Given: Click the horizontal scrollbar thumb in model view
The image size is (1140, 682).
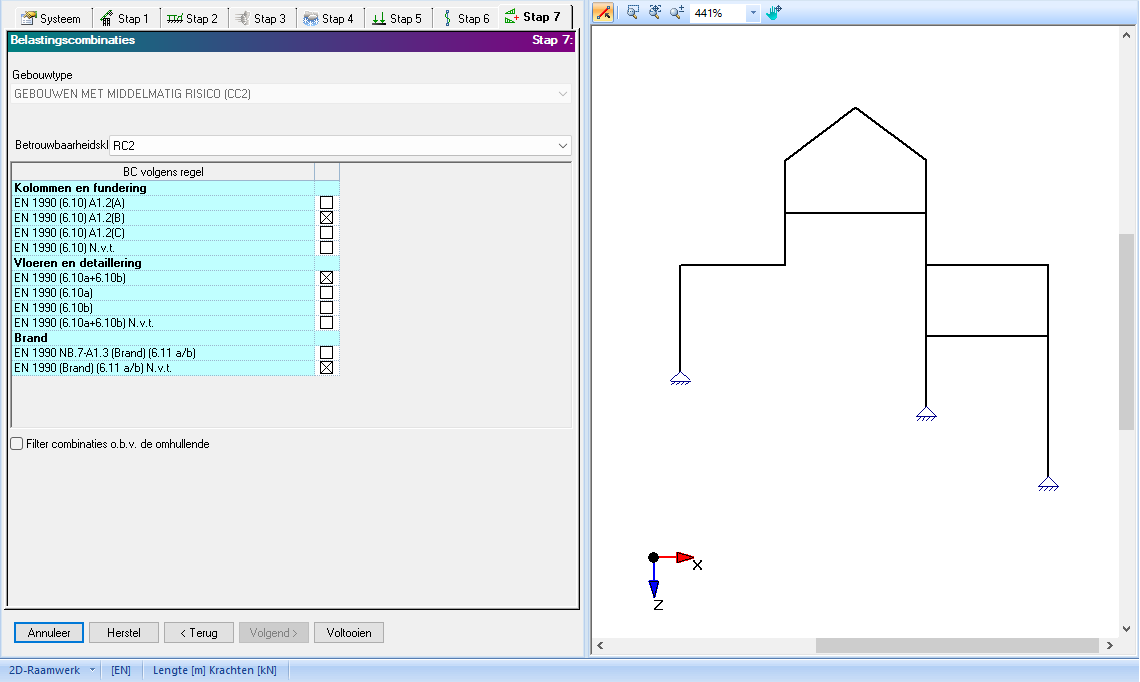Looking at the screenshot, I should click(x=957, y=646).
